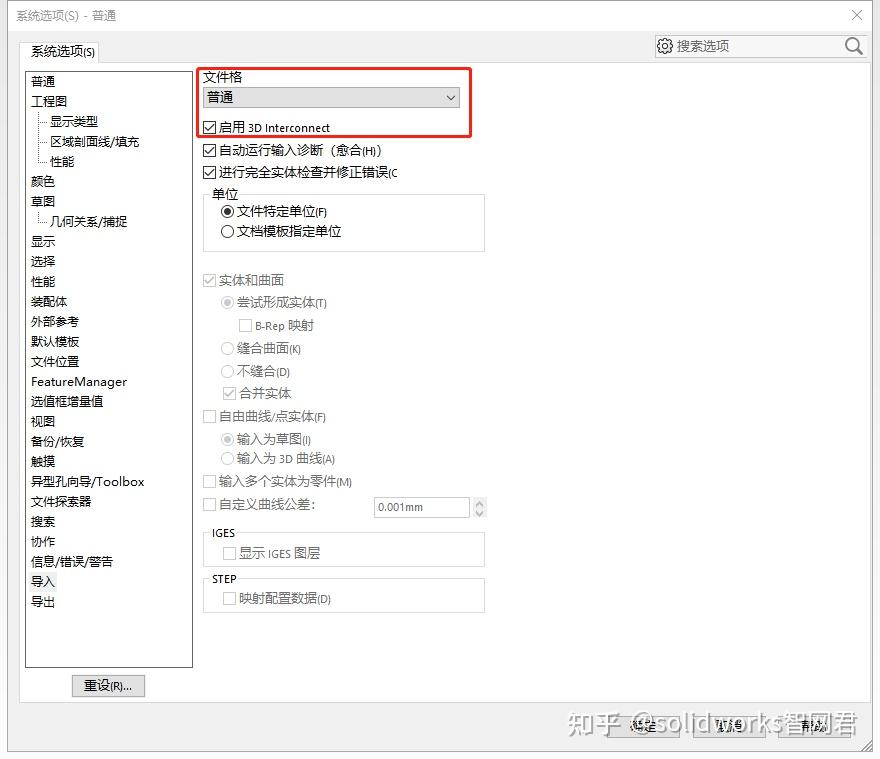Viewport: 880px width, 759px height.
Task: Click the dialog search input field
Action: click(x=760, y=46)
